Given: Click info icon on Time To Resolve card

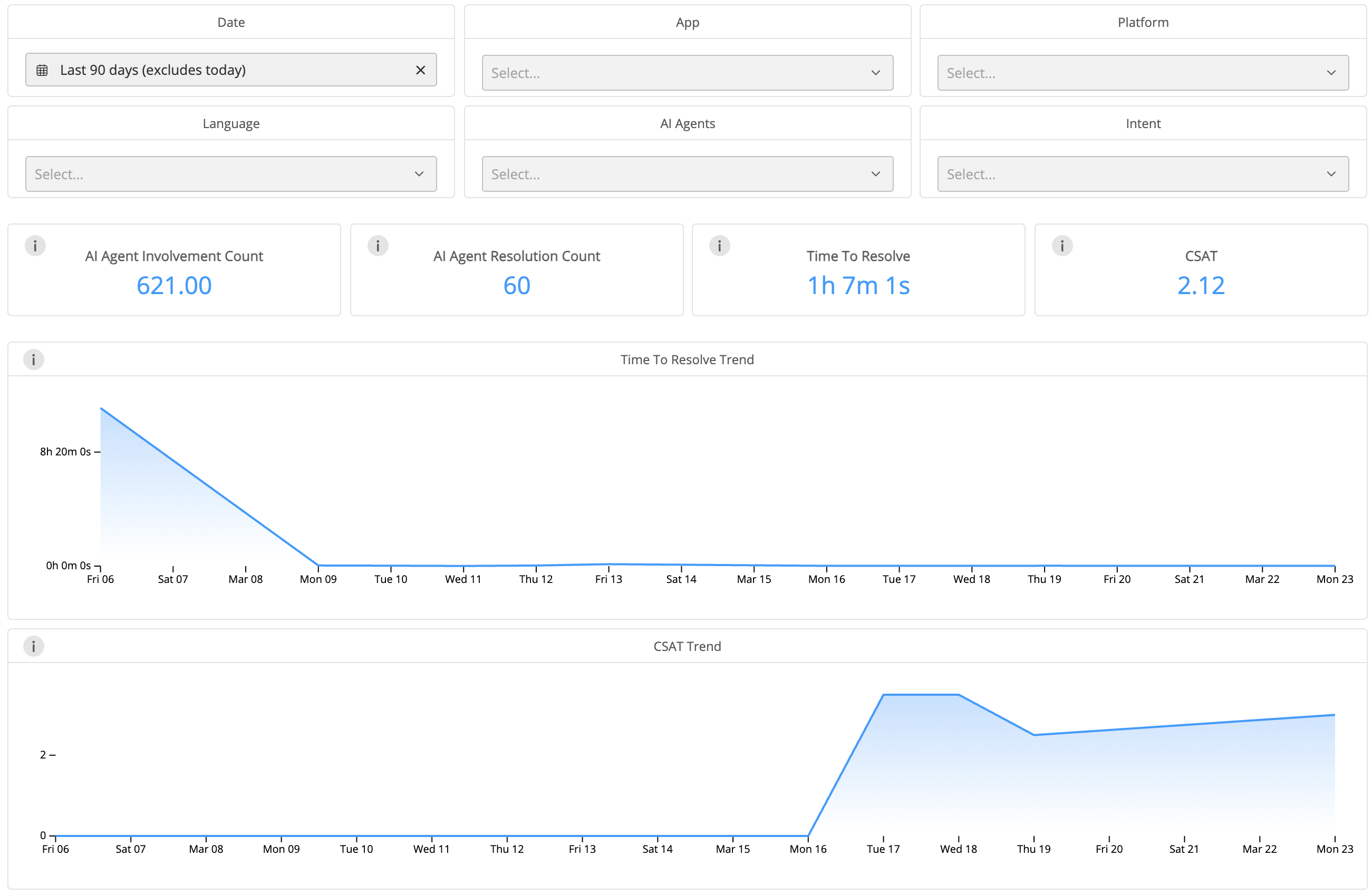Looking at the screenshot, I should [719, 246].
